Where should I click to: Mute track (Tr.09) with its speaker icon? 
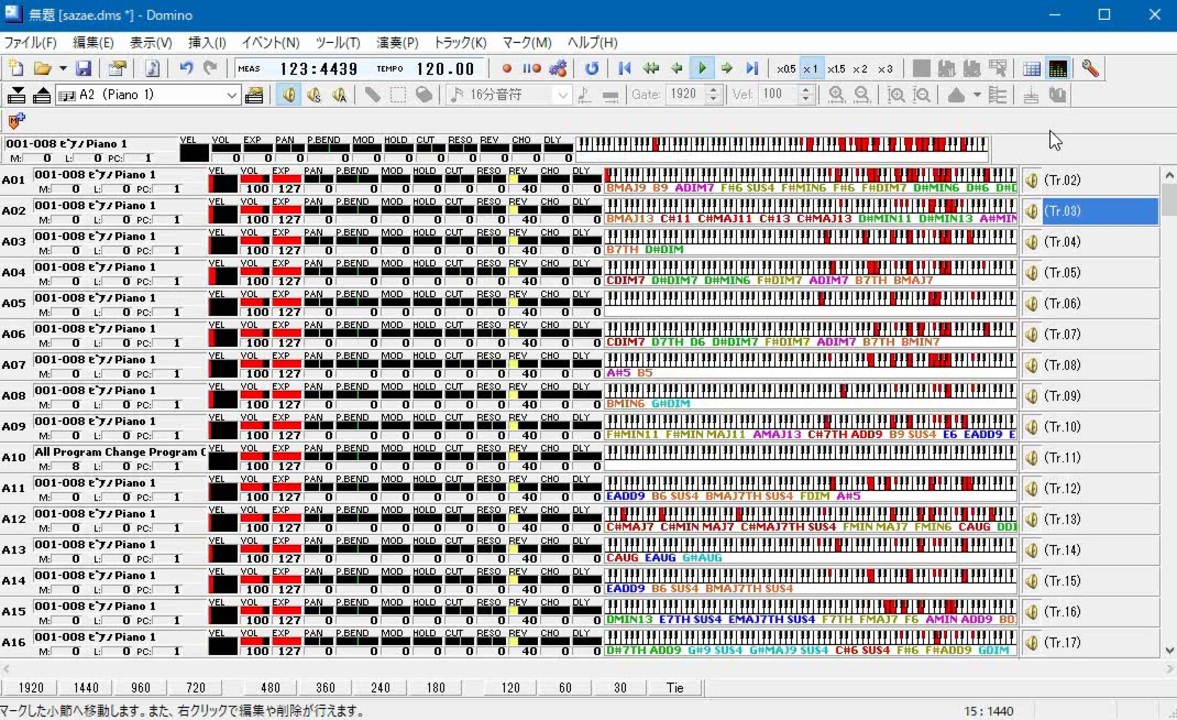(x=1031, y=396)
